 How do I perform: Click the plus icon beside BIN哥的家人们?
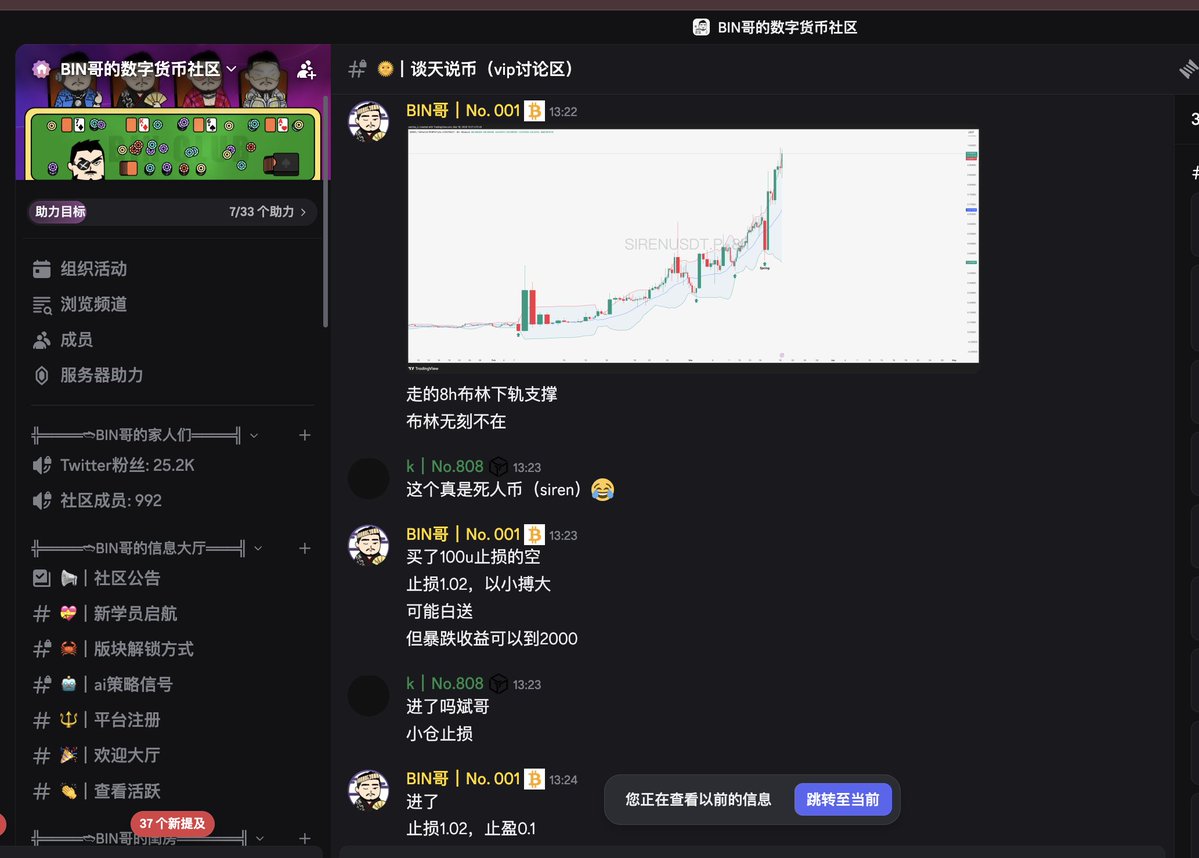[x=304, y=435]
